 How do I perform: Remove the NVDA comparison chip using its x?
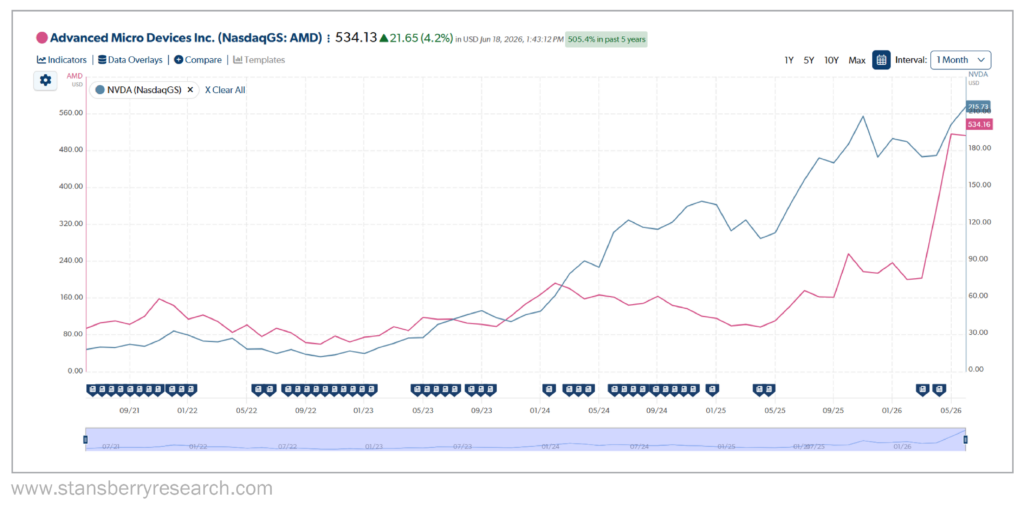[190, 90]
